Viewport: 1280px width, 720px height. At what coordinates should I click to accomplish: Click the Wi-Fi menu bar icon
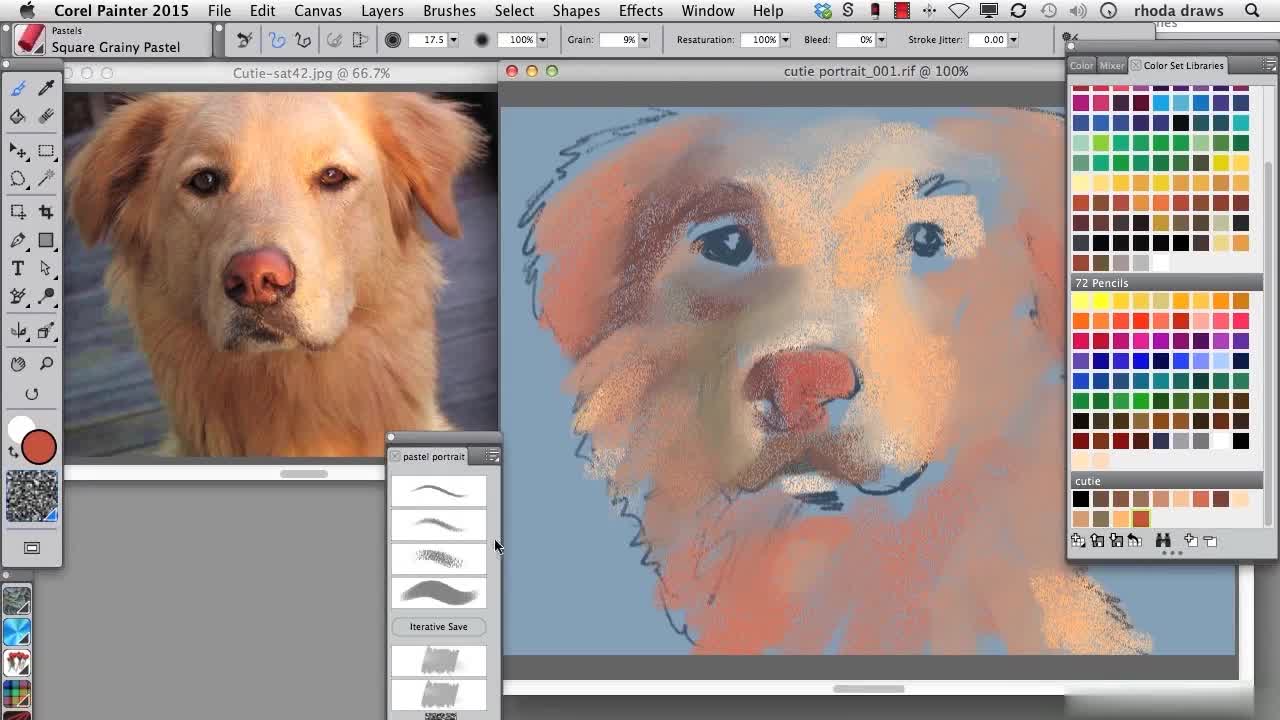point(958,11)
